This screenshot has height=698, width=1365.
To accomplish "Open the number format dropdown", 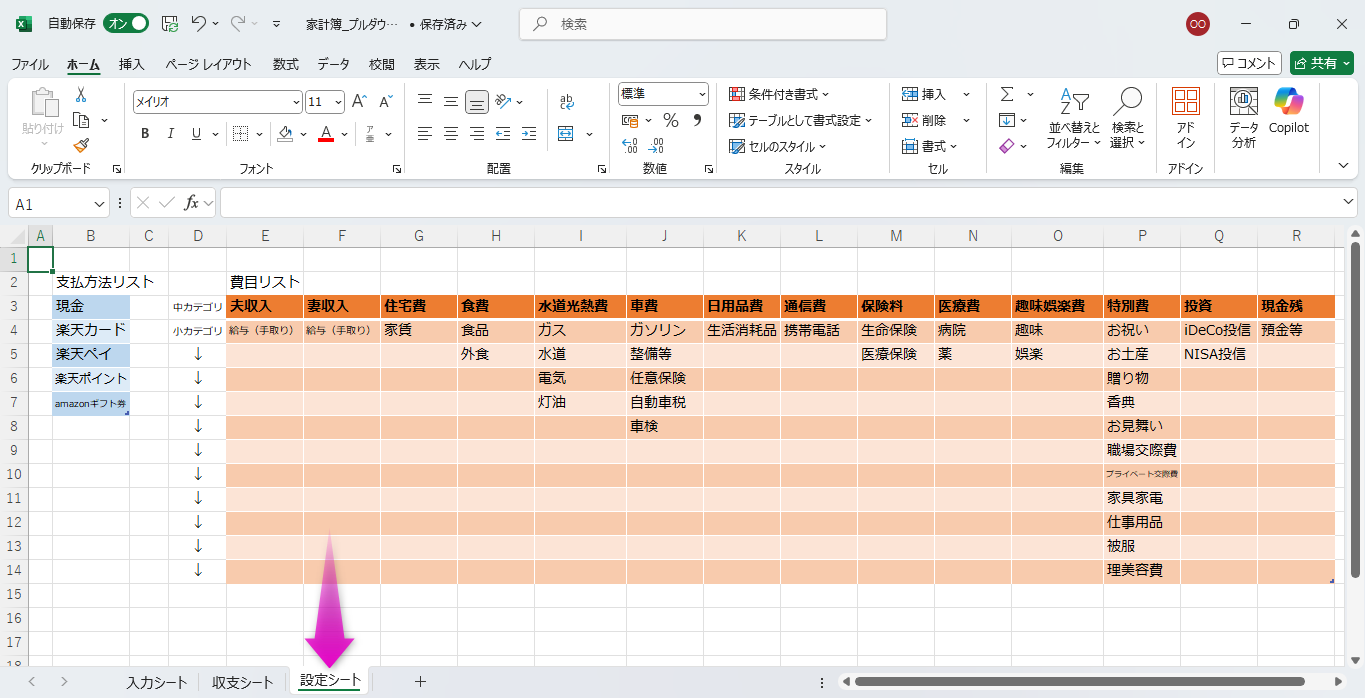I will coord(702,94).
